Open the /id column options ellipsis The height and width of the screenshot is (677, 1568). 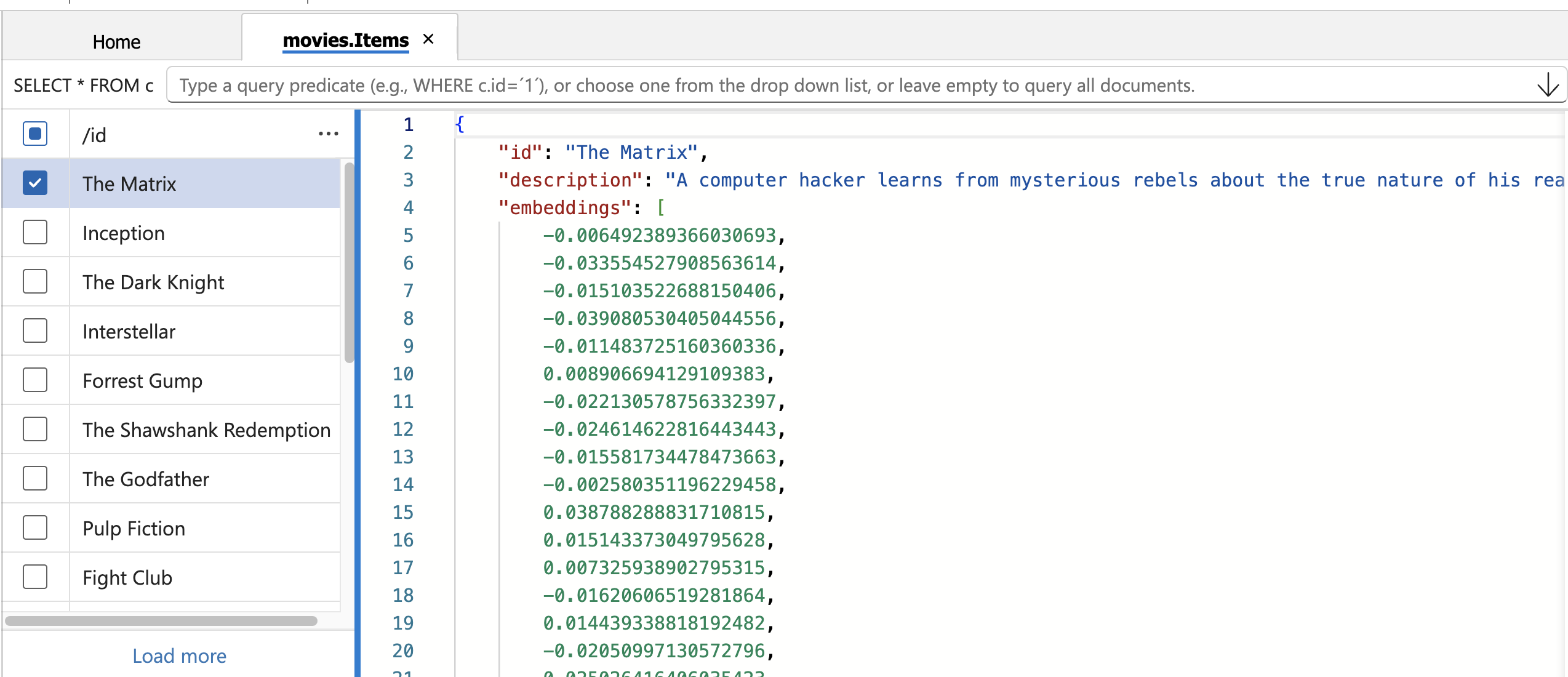pos(328,134)
